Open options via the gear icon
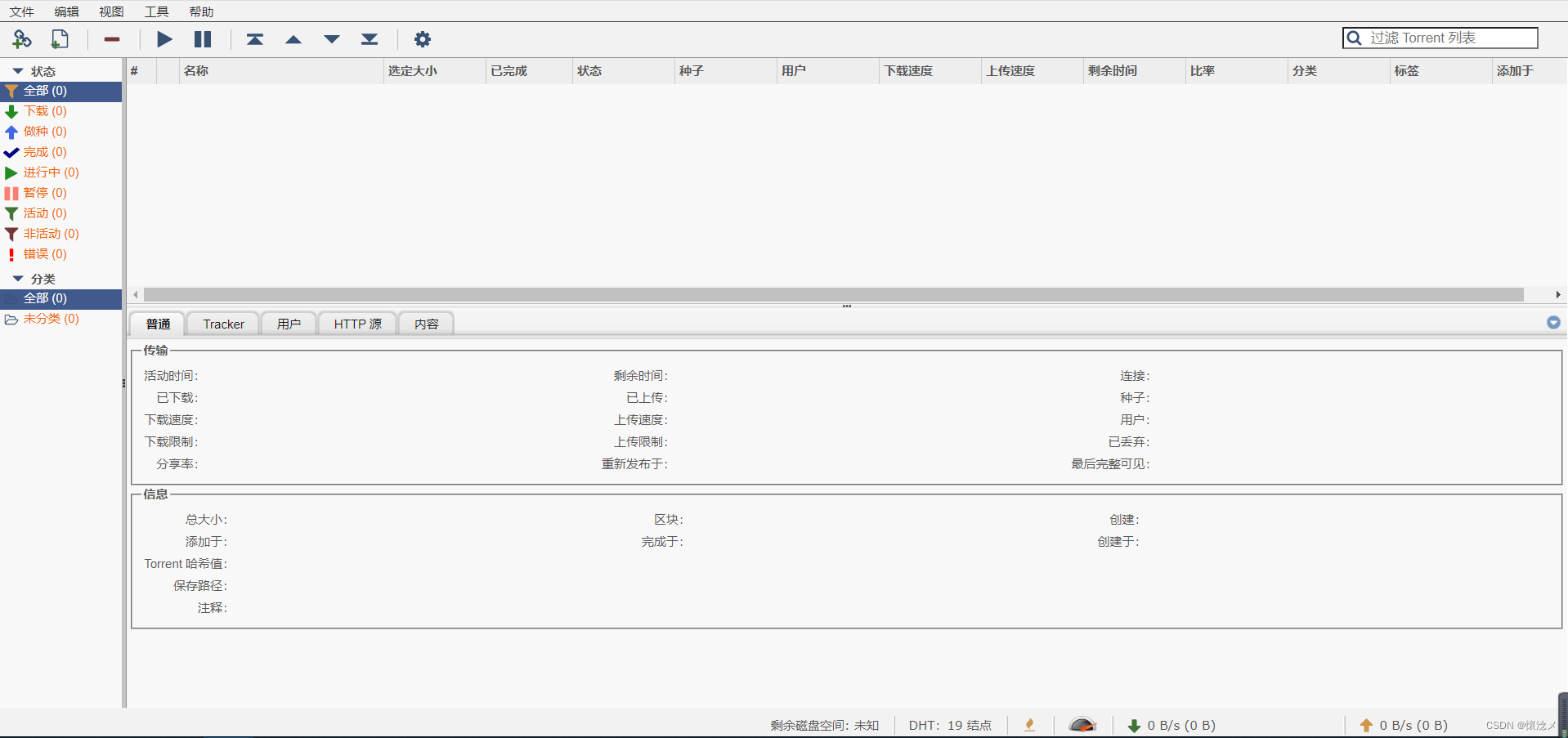The image size is (1568, 738). point(422,38)
